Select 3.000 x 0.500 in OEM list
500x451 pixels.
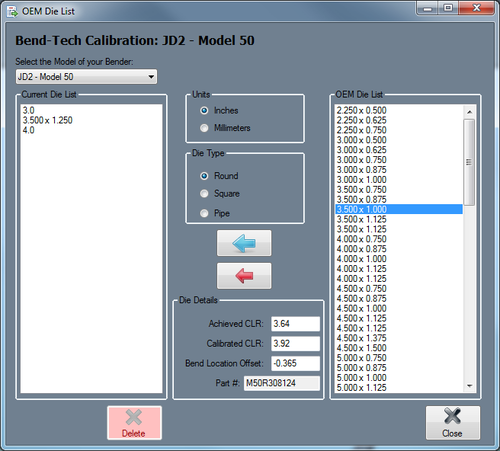[x=399, y=140]
